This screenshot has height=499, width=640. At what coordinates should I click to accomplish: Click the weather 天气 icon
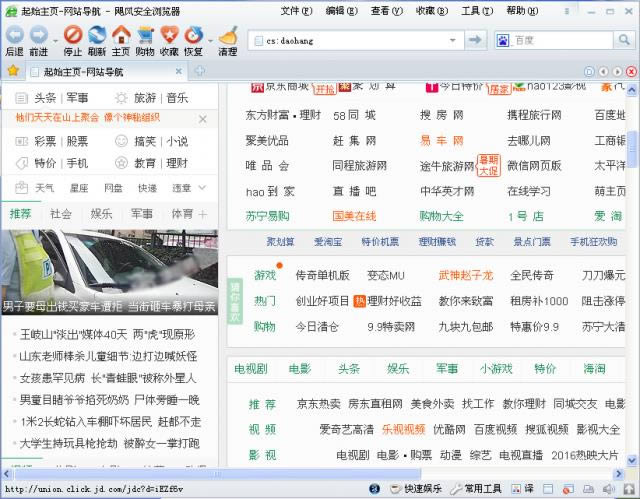[x=21, y=188]
